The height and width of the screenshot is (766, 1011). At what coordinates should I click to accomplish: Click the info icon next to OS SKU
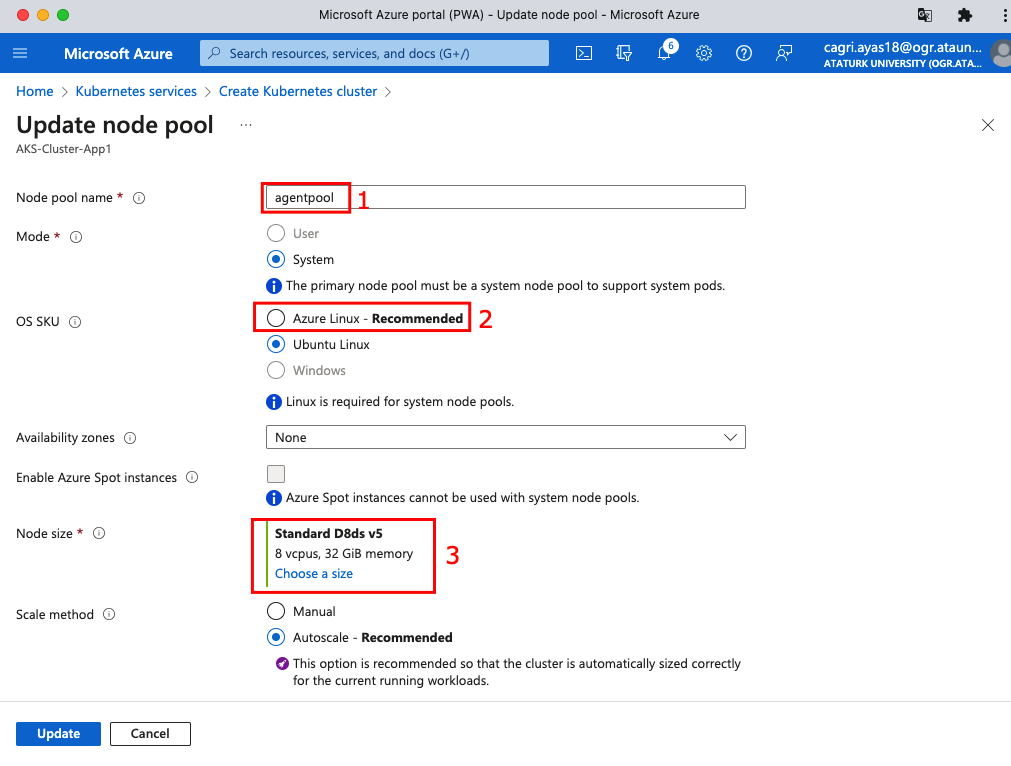75,322
